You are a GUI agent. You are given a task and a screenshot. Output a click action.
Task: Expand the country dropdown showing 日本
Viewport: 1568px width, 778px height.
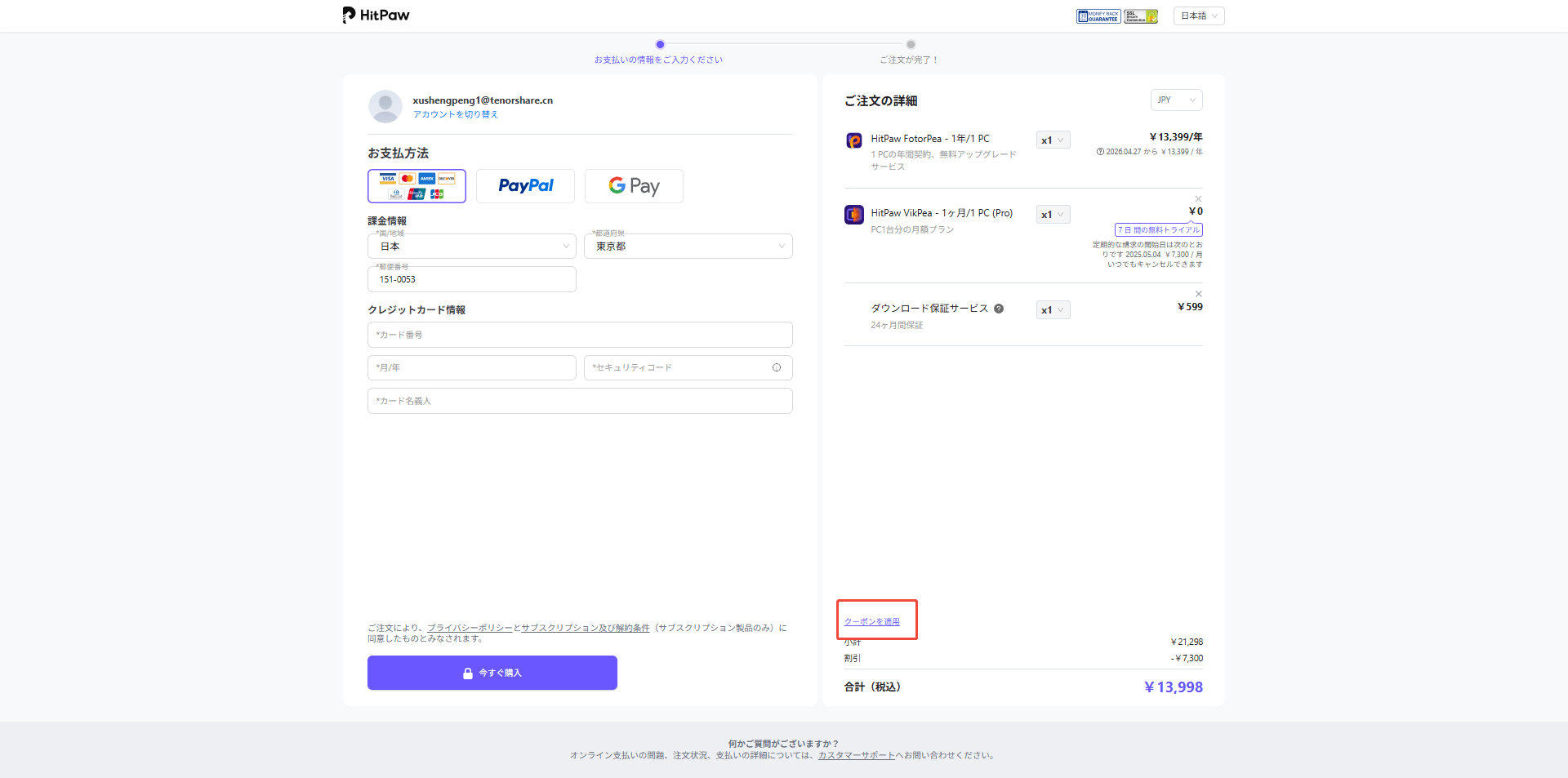point(471,247)
